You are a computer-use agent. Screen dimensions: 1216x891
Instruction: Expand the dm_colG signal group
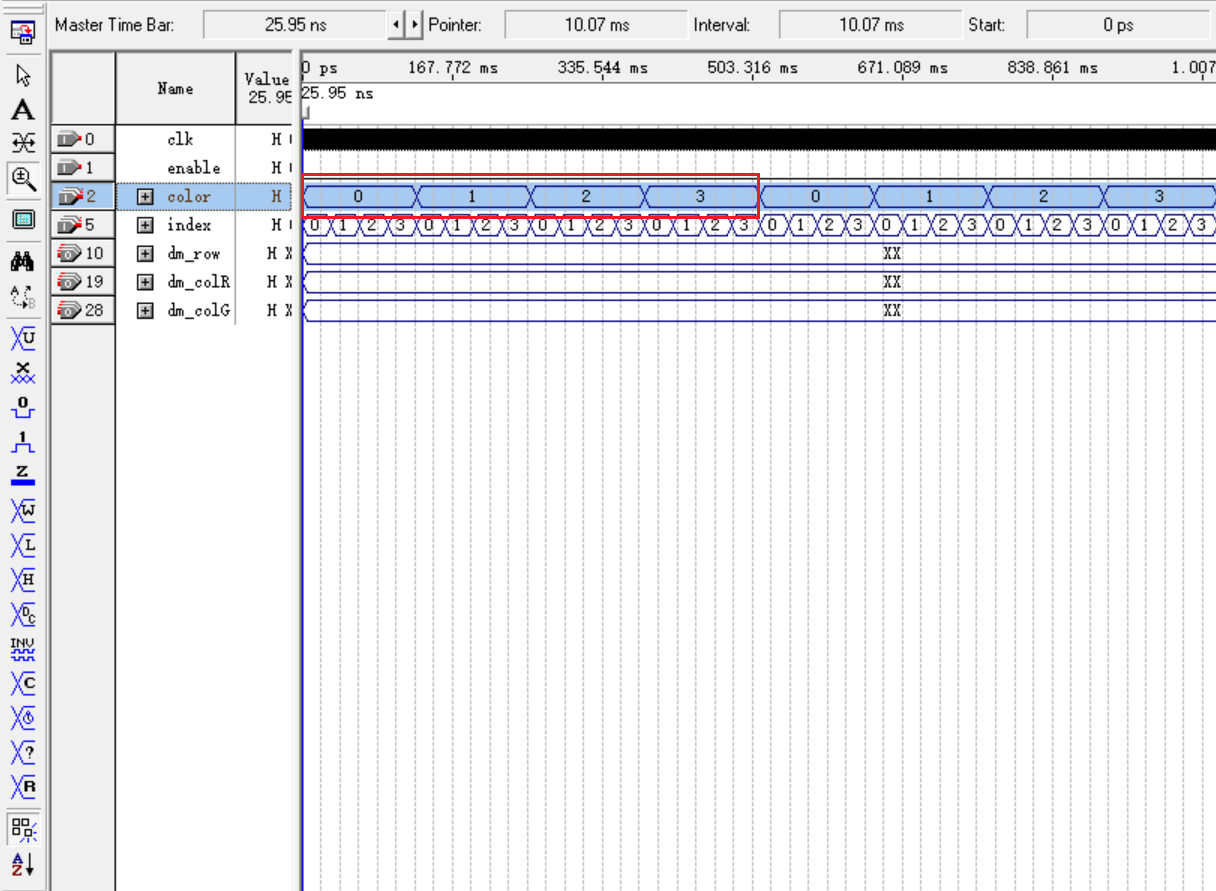(146, 311)
